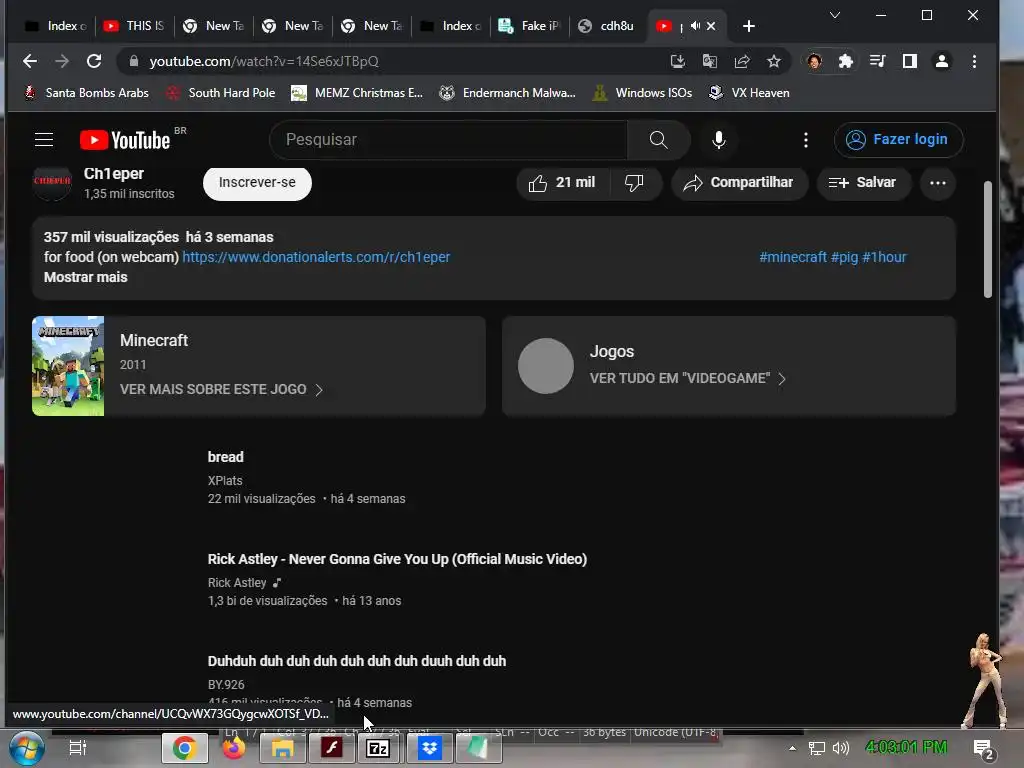Screen dimensions: 1024x768
Task: Open Minecraft game thumbnail card
Action: (68, 366)
